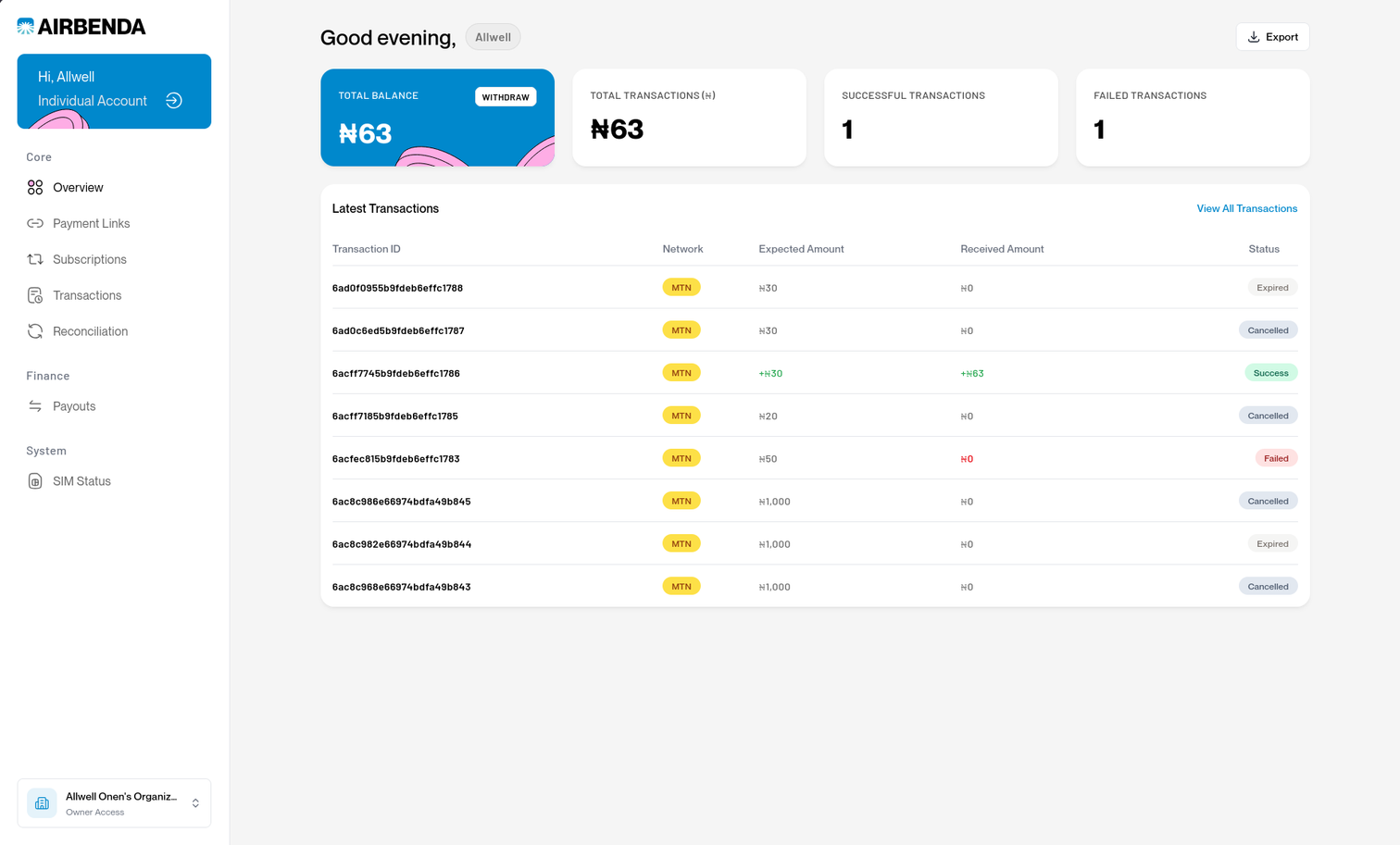This screenshot has height=845, width=1400.
Task: Click MTN badge in 6acfec815 row
Action: [681, 458]
